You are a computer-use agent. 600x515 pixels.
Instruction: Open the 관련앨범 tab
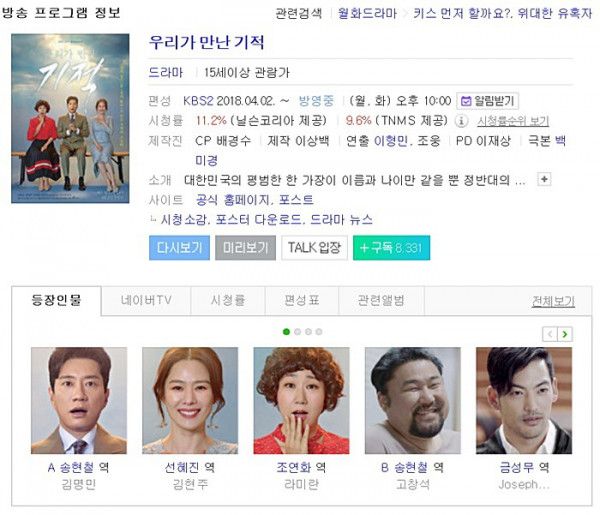pos(382,300)
